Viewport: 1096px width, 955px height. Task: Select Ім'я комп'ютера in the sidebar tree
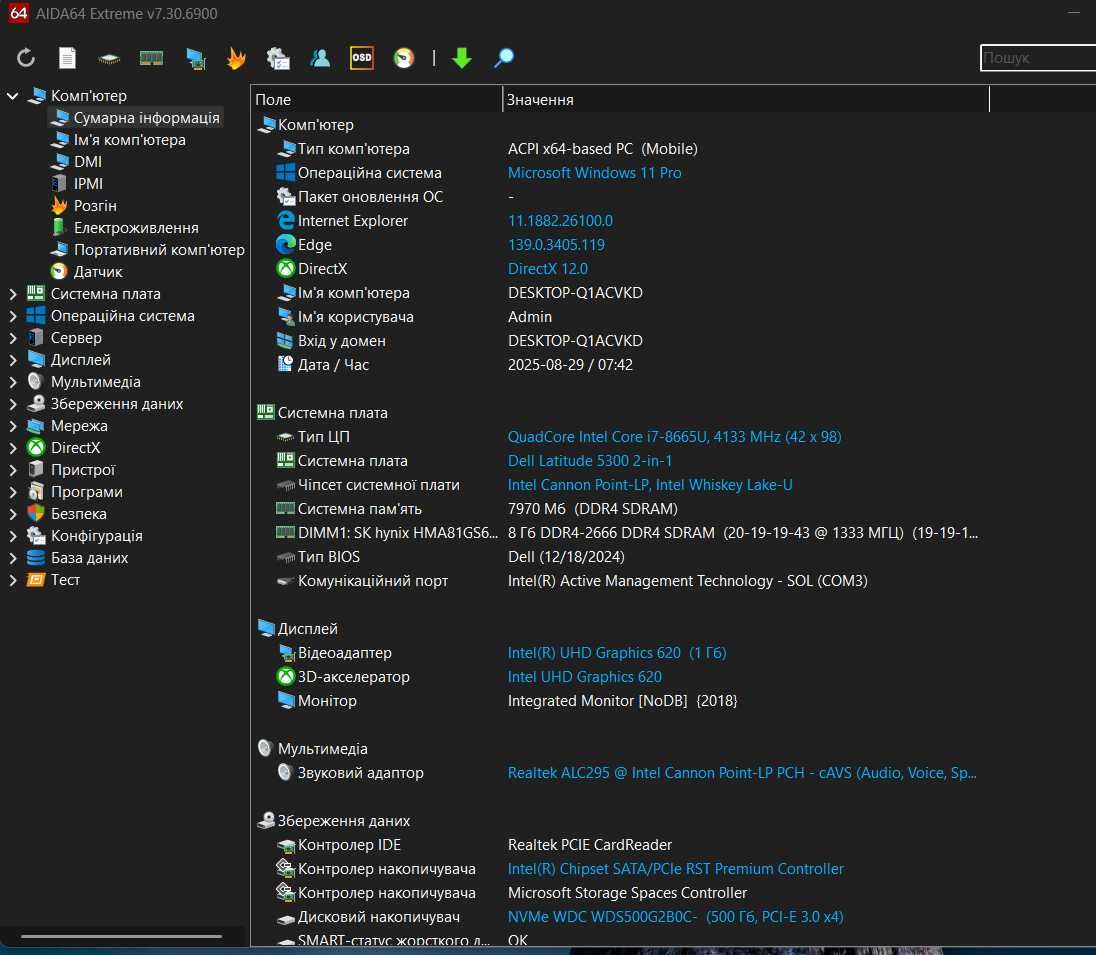point(129,140)
